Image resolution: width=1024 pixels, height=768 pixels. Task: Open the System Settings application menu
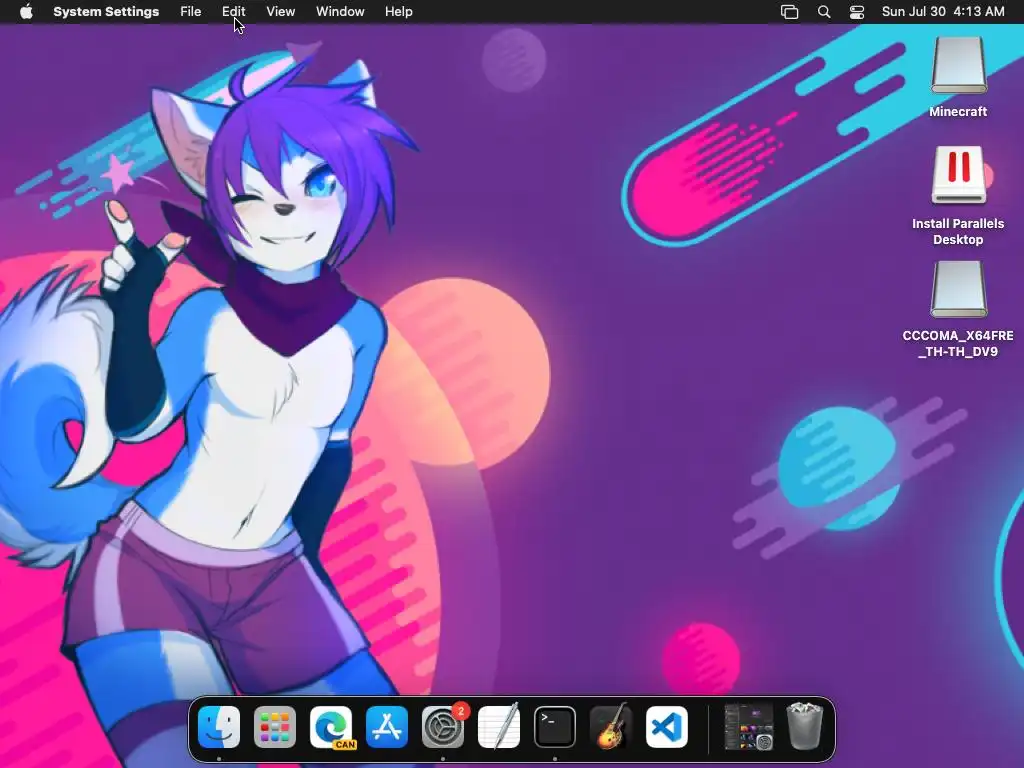pyautogui.click(x=106, y=12)
